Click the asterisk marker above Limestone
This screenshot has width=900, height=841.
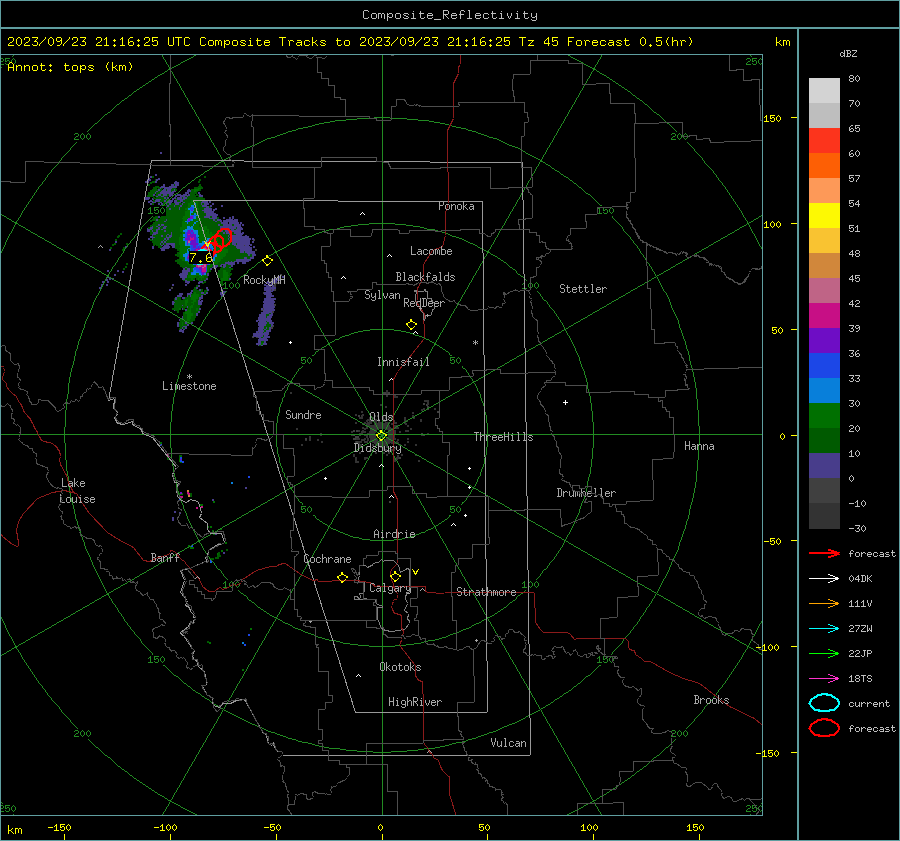pyautogui.click(x=189, y=377)
